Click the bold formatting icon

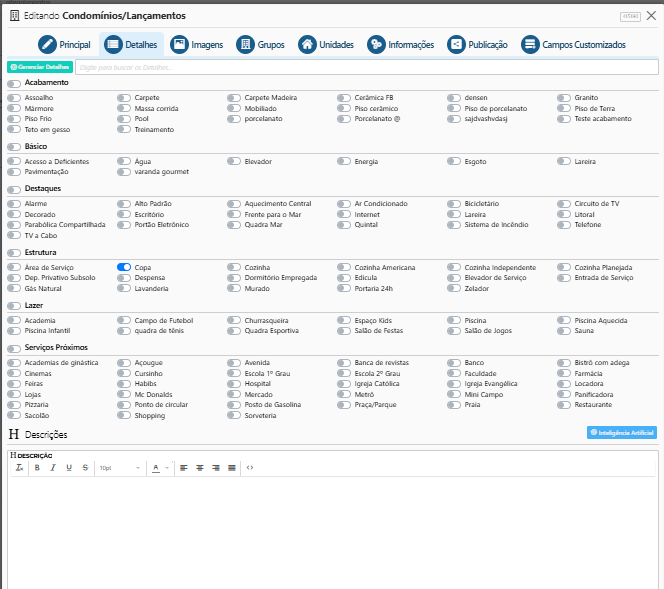(37, 467)
